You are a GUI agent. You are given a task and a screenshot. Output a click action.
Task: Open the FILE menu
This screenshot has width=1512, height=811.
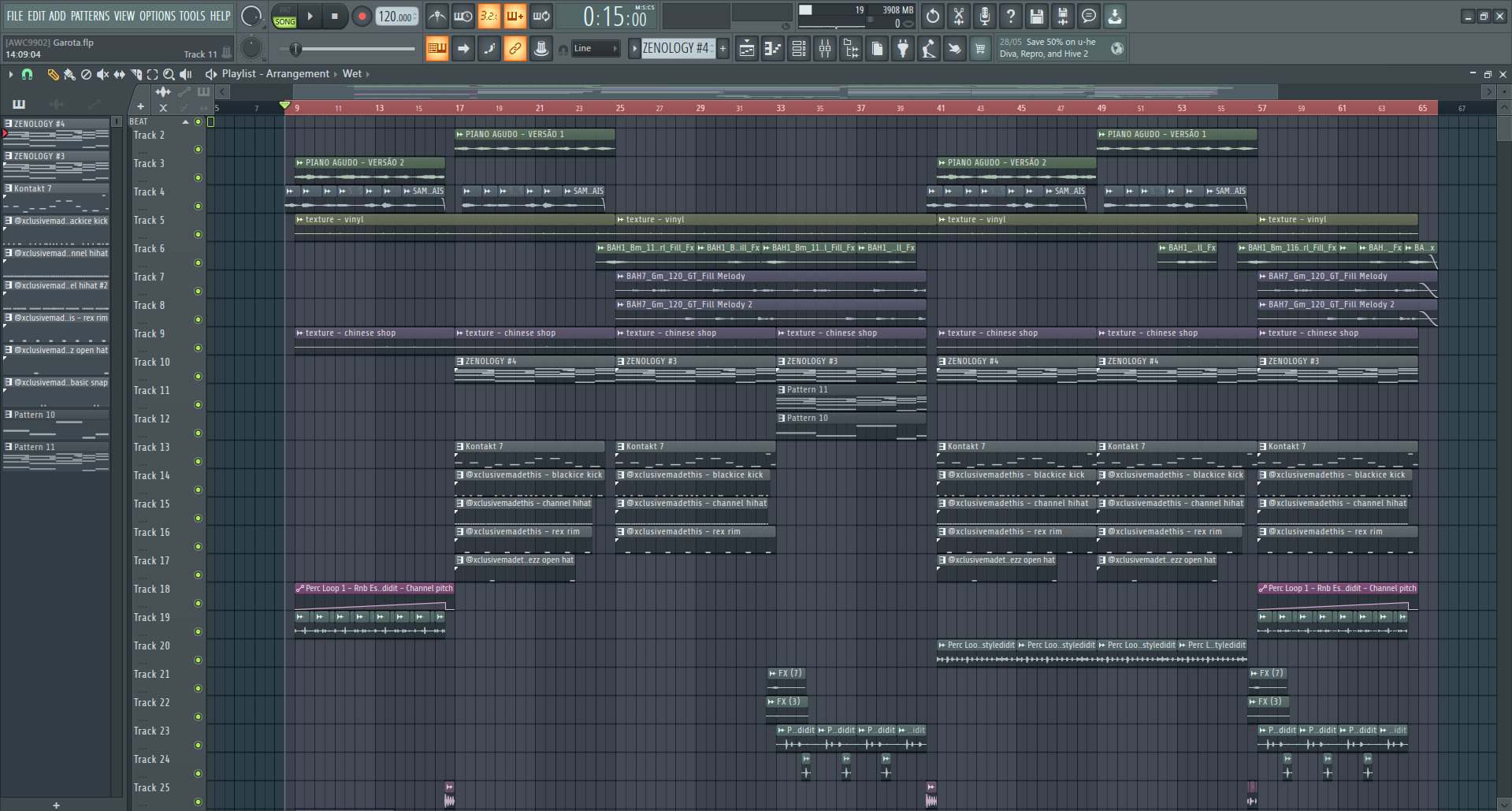[x=15, y=16]
